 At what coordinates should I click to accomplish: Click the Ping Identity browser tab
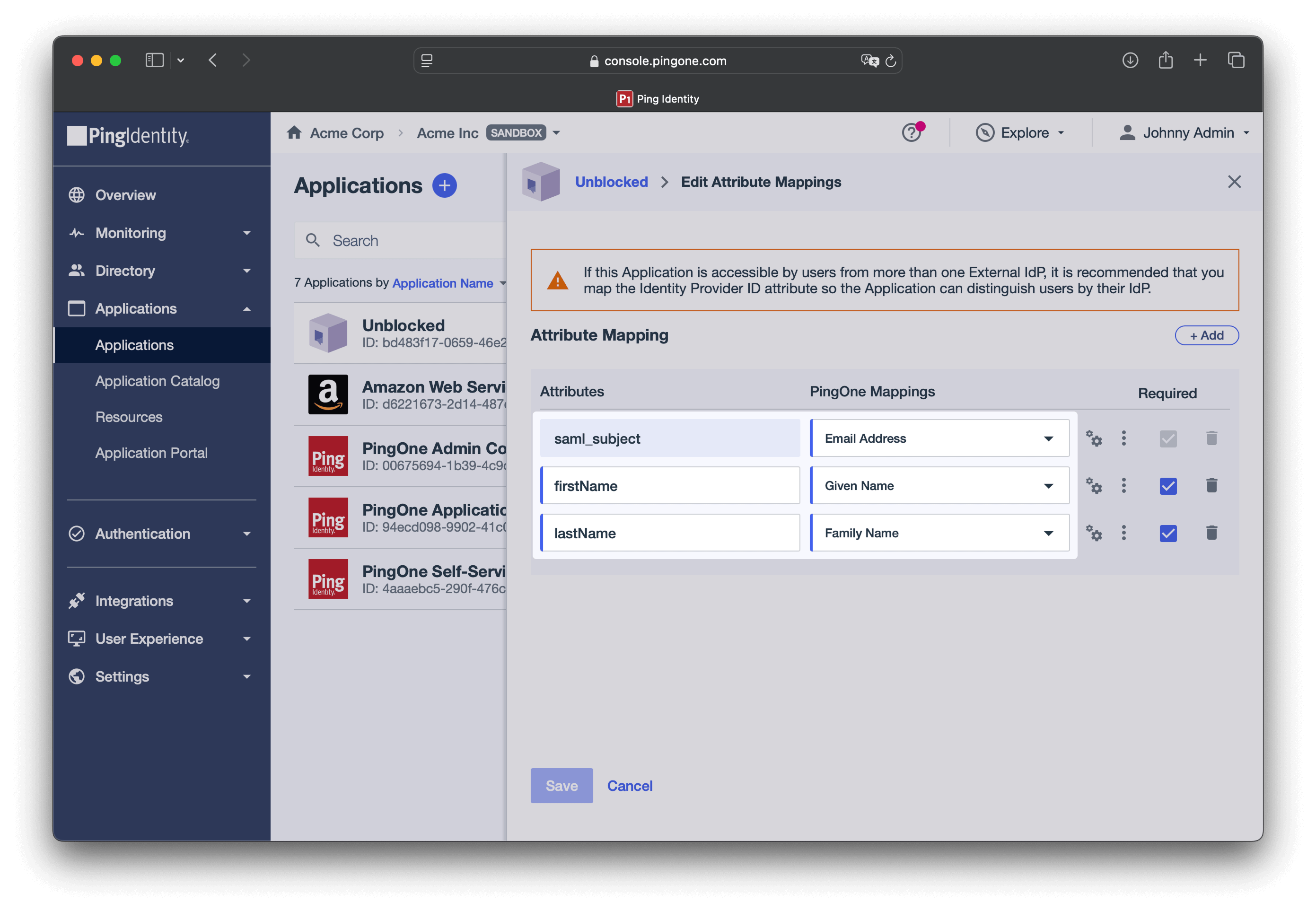coord(658,99)
